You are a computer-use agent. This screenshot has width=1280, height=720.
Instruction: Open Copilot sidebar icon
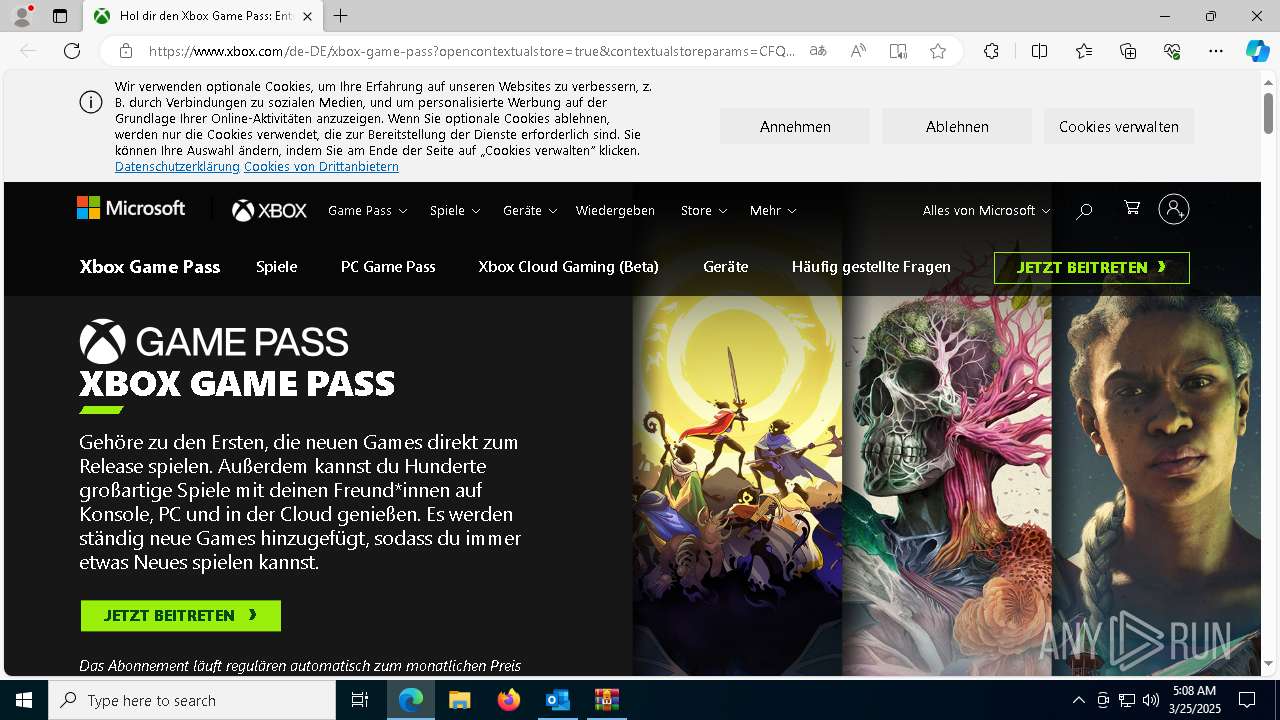(x=1257, y=51)
